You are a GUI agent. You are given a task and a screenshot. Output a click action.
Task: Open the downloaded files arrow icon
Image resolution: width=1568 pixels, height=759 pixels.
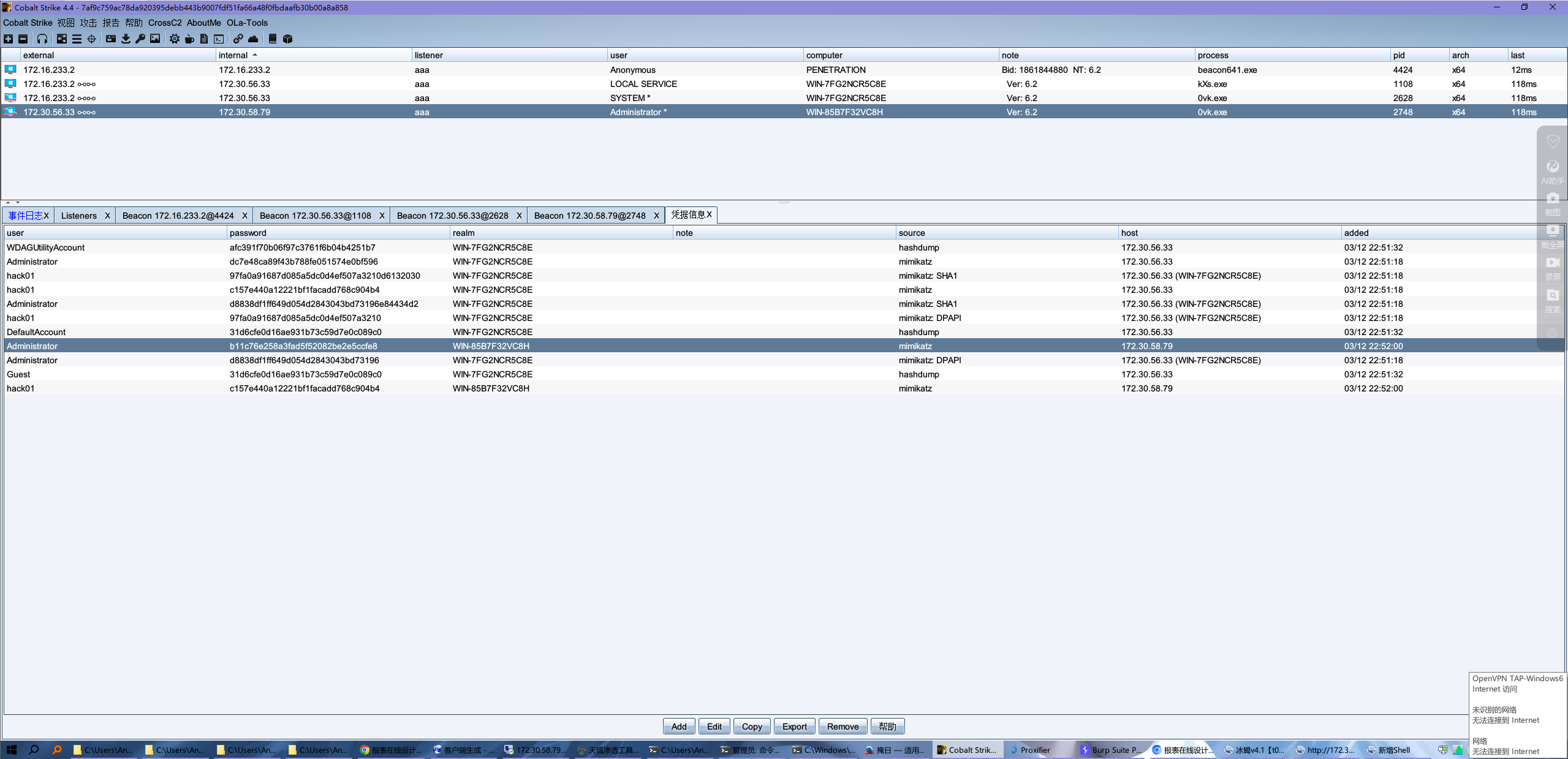[126, 39]
